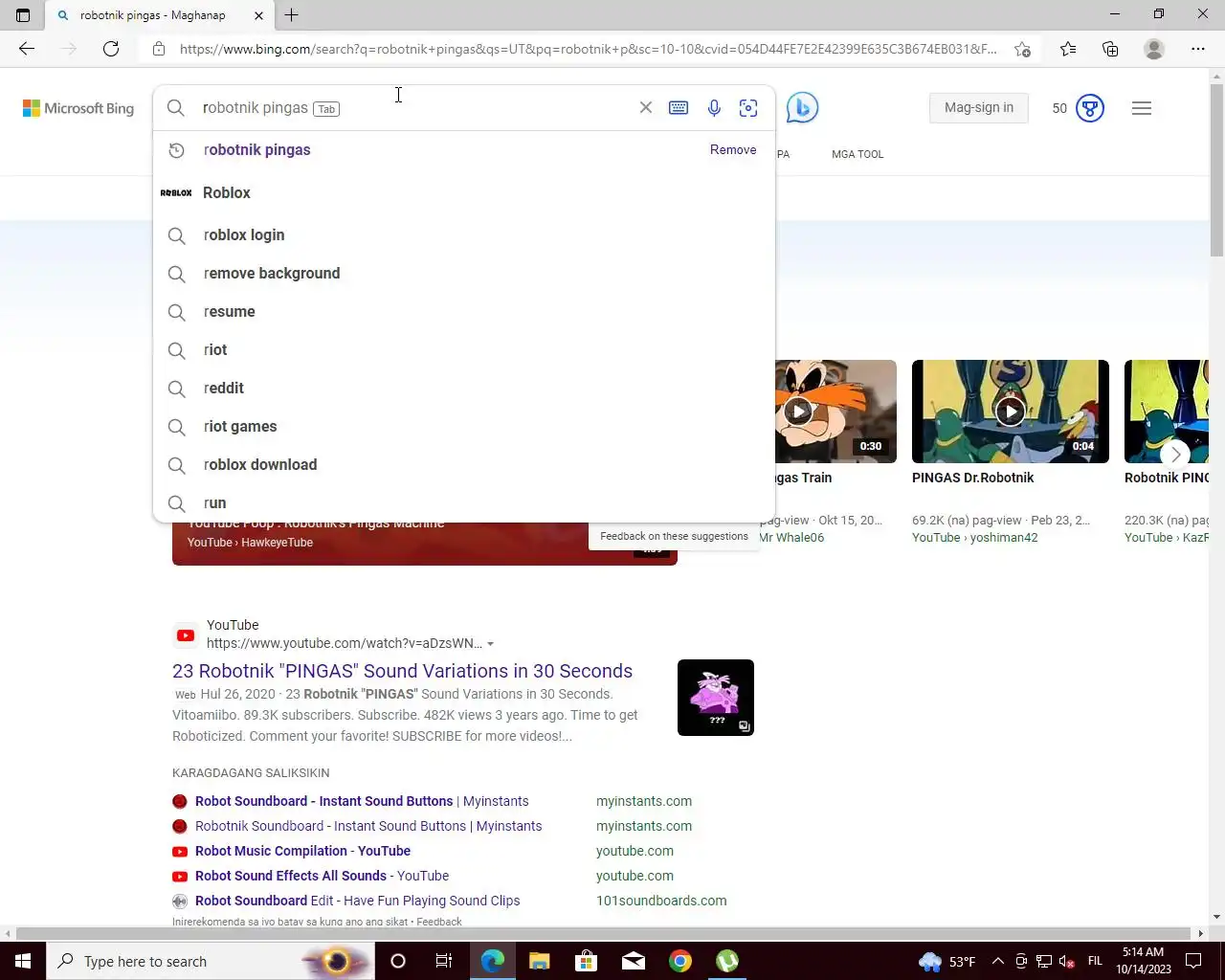
Task: Remove robotnik pingas from history
Action: [733, 149]
